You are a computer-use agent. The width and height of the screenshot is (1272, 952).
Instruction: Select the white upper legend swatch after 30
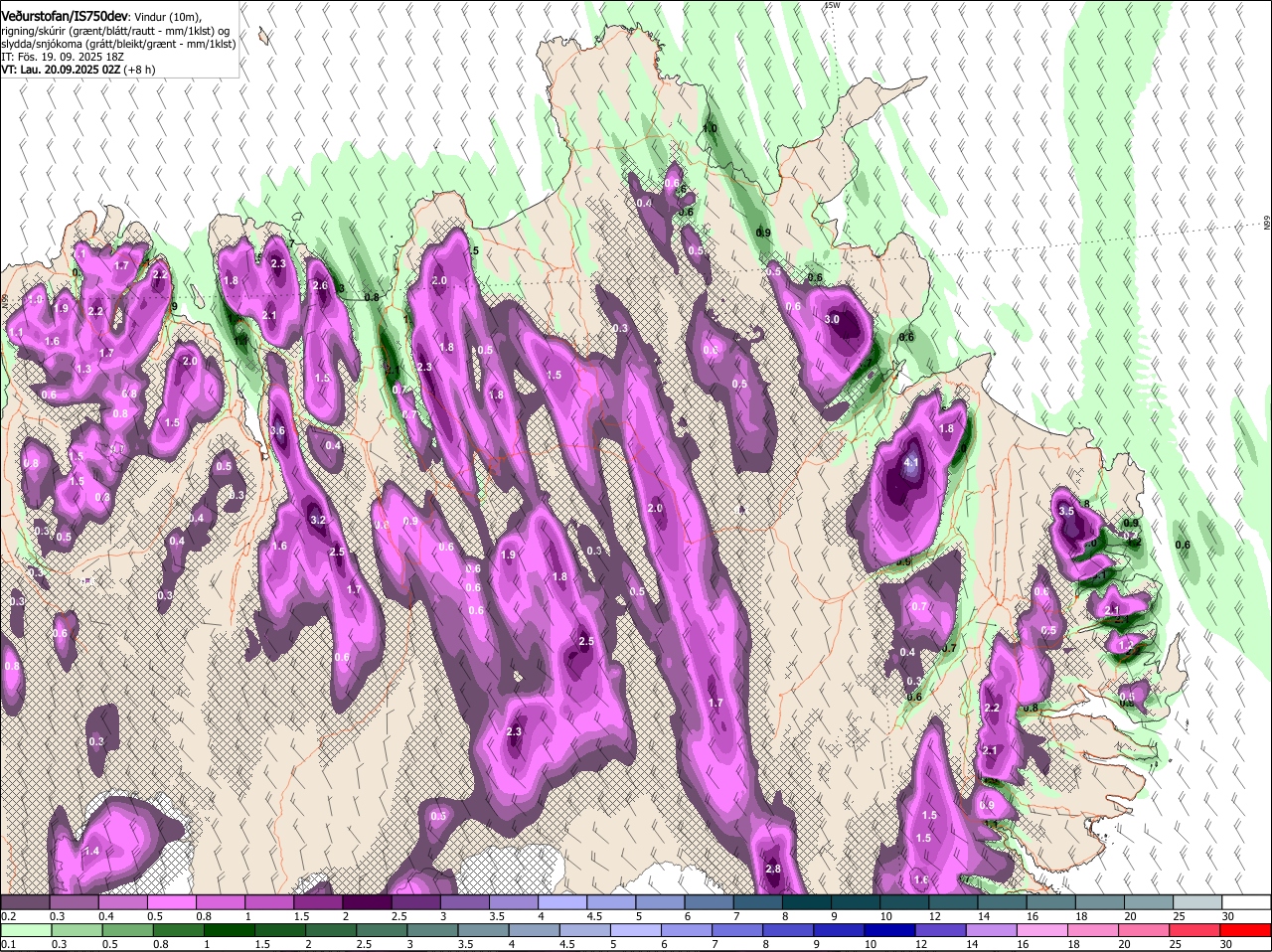[1247, 902]
